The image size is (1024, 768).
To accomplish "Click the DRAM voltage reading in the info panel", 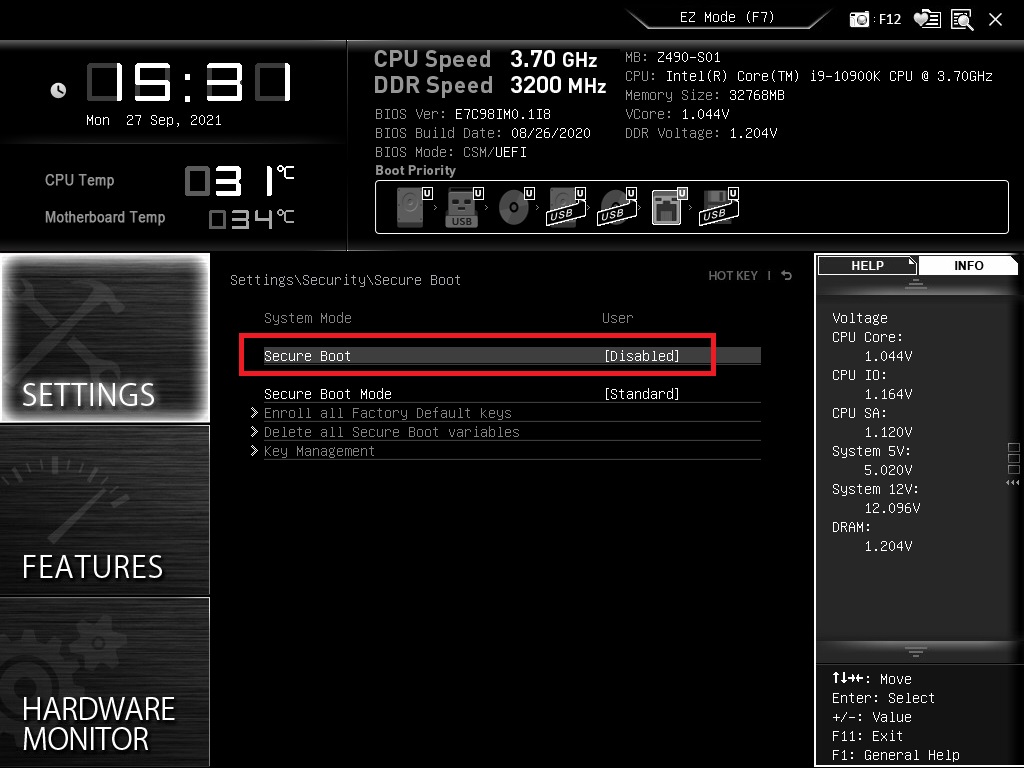I will point(888,545).
